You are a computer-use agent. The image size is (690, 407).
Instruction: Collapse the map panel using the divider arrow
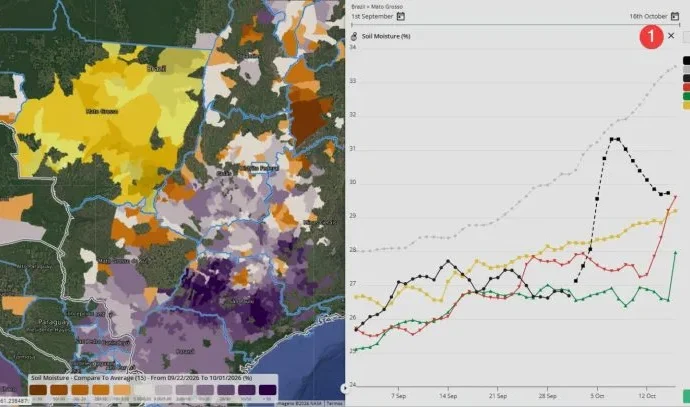(343, 388)
